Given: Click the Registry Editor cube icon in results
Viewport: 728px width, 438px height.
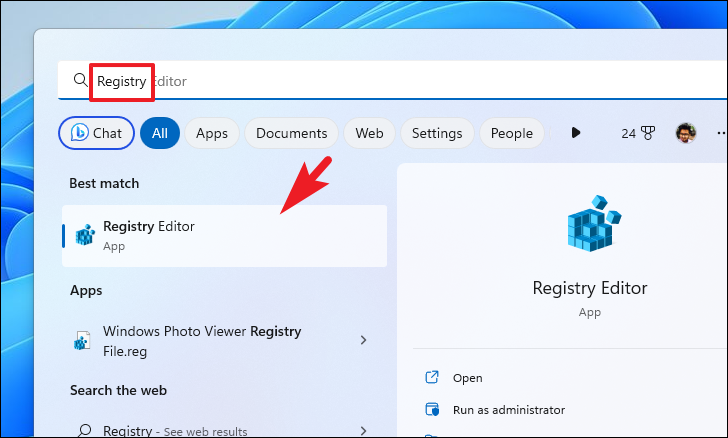Looking at the screenshot, I should pyautogui.click(x=85, y=235).
